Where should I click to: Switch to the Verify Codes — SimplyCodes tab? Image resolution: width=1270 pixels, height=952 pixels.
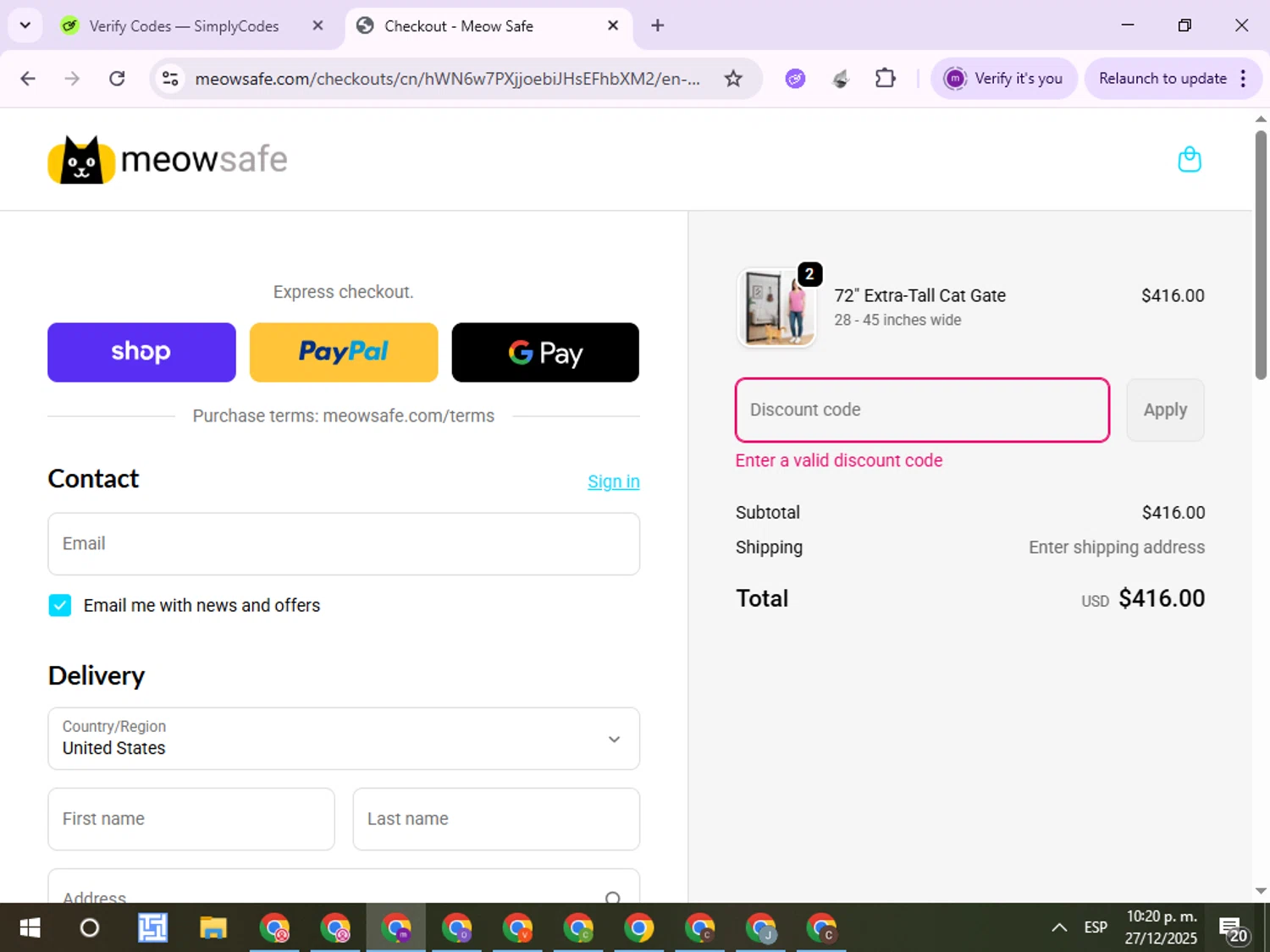tap(184, 26)
